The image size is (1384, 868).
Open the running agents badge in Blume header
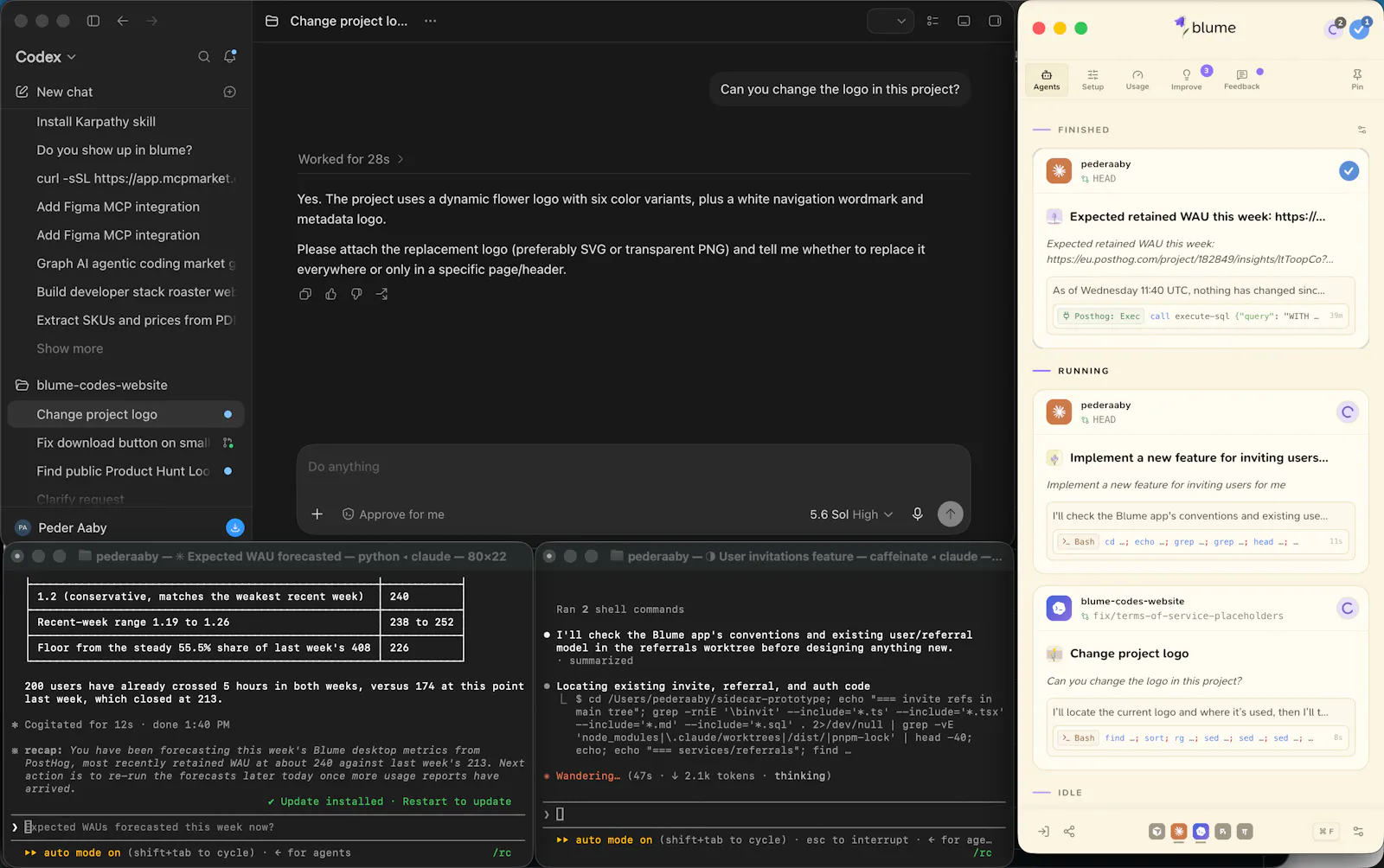click(1335, 28)
